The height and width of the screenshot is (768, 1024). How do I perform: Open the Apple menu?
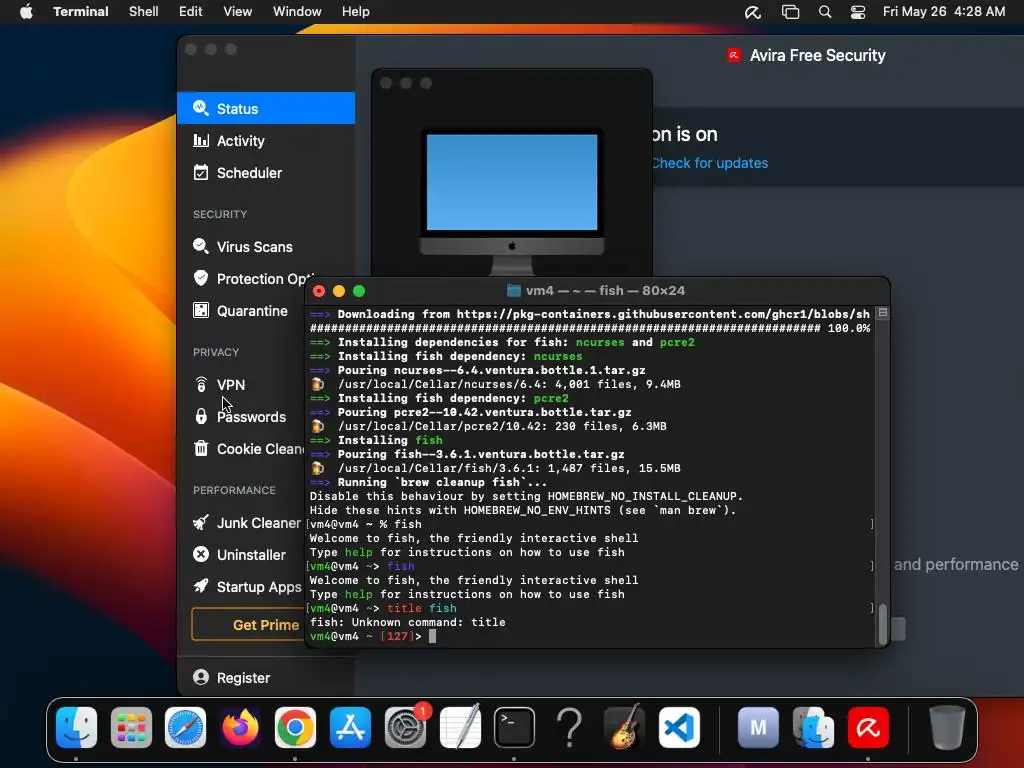point(26,12)
